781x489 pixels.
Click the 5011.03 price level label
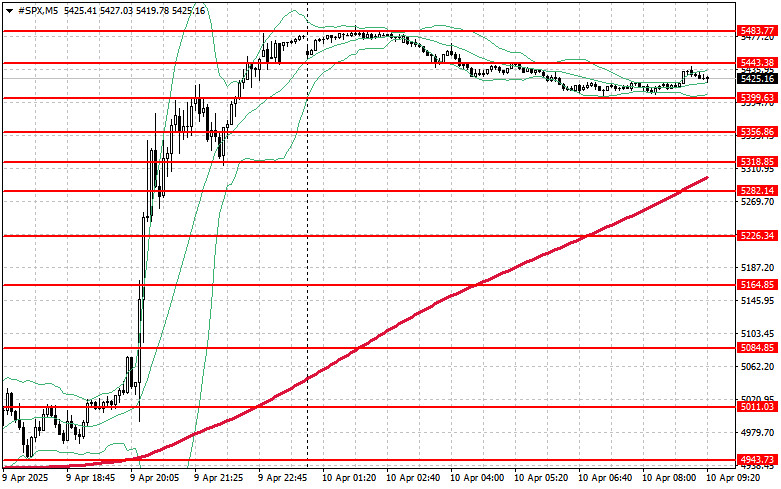(x=757, y=407)
